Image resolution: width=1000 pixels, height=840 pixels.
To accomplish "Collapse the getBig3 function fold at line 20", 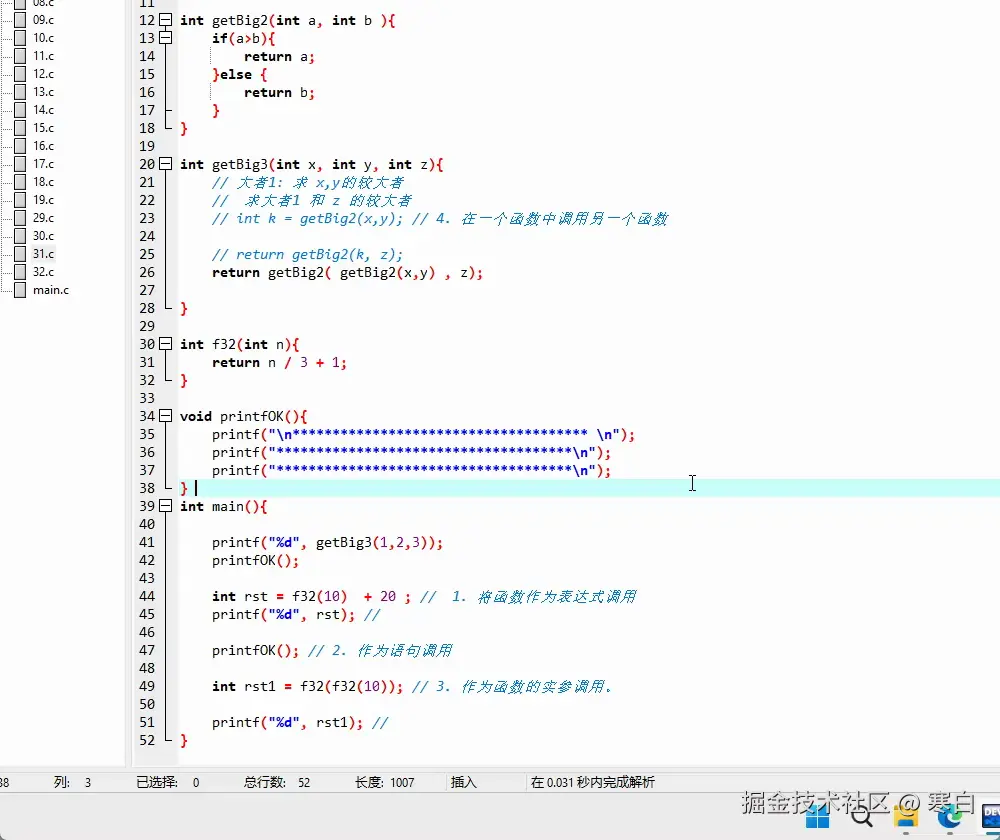I will (x=165, y=164).
